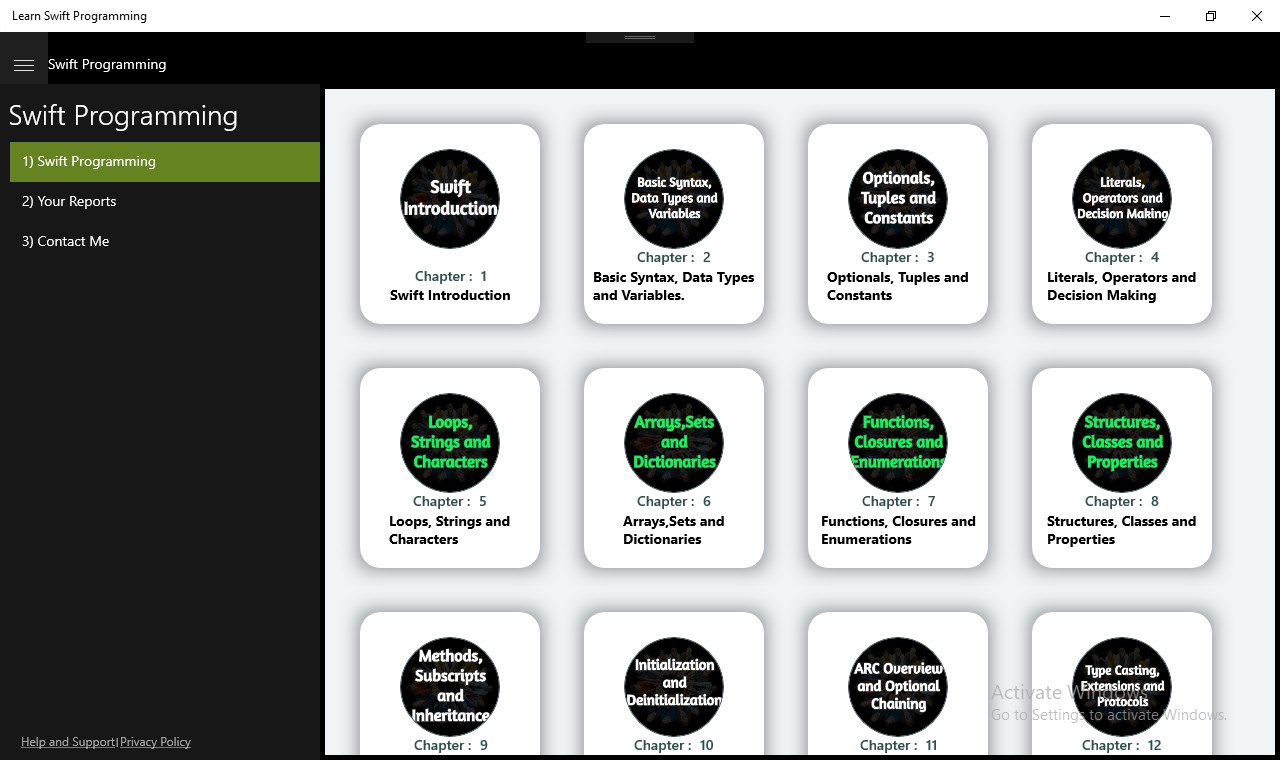Click the 'Structures, Classes and Properties' title under Chapter 8
Image resolution: width=1280 pixels, height=760 pixels.
tap(1122, 530)
